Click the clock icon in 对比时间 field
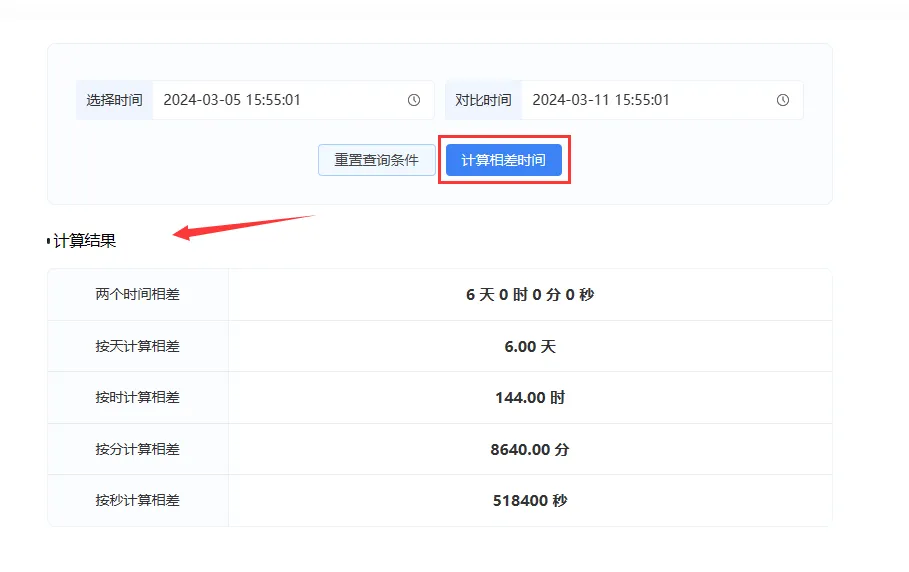This screenshot has width=909, height=572. coord(783,100)
